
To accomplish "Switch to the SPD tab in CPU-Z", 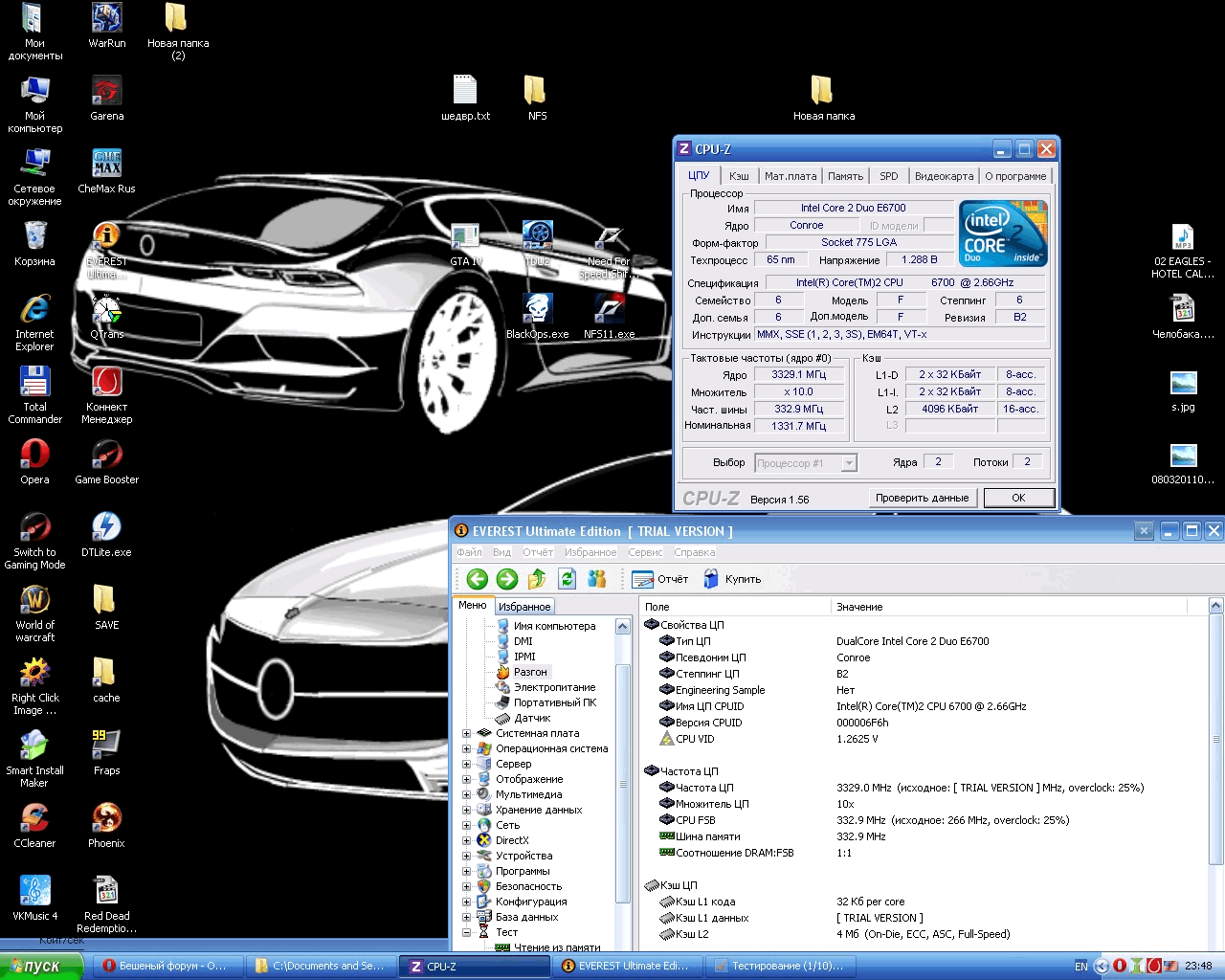I will pos(889,176).
